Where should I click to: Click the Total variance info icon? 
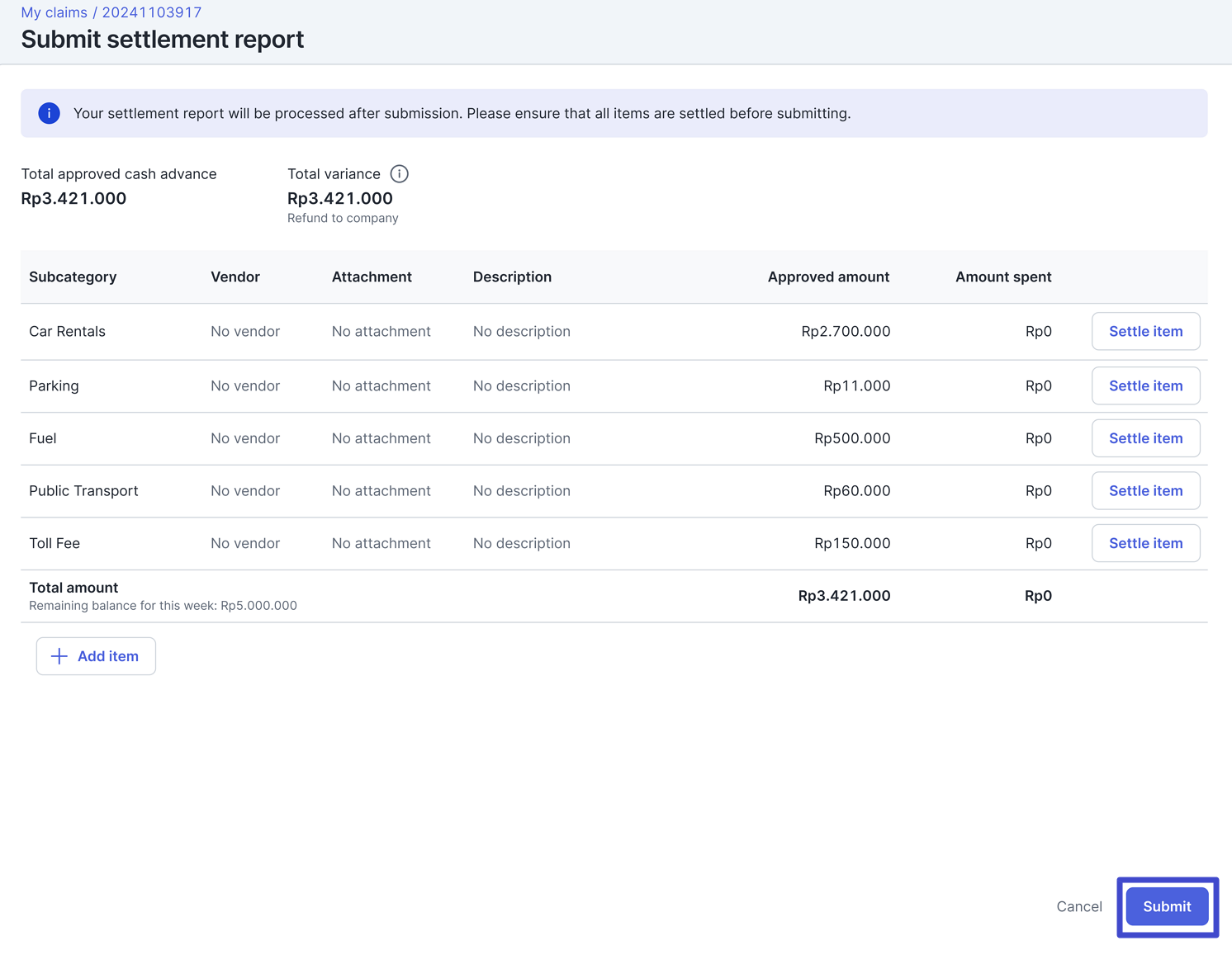[x=399, y=174]
